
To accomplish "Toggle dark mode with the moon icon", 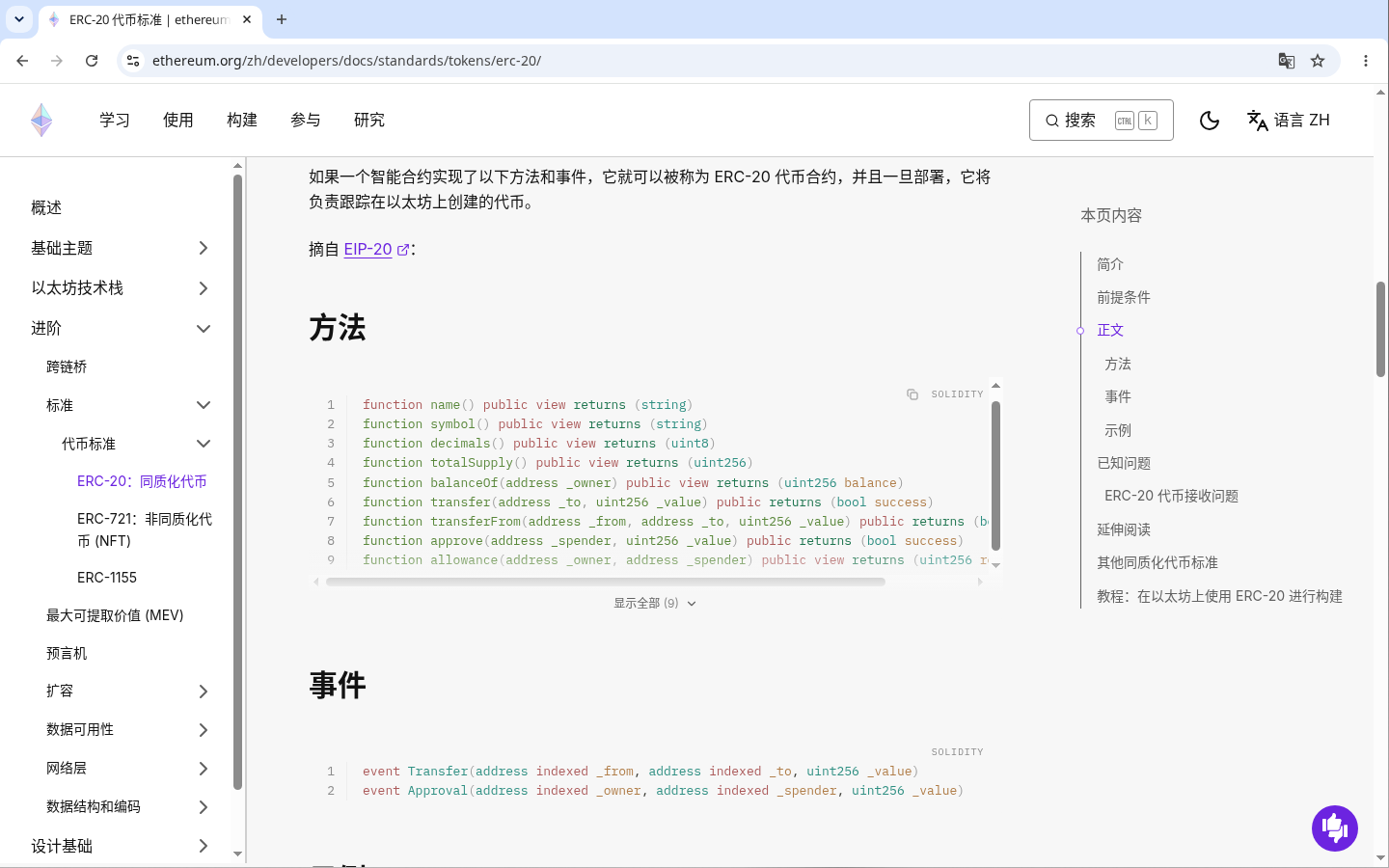I will (1210, 121).
